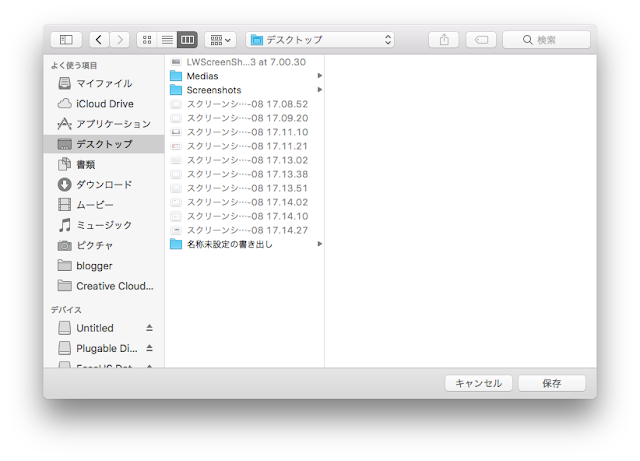The height and width of the screenshot is (461, 640).
Task: Select デスクトップ in the sidebar
Action: [104, 144]
